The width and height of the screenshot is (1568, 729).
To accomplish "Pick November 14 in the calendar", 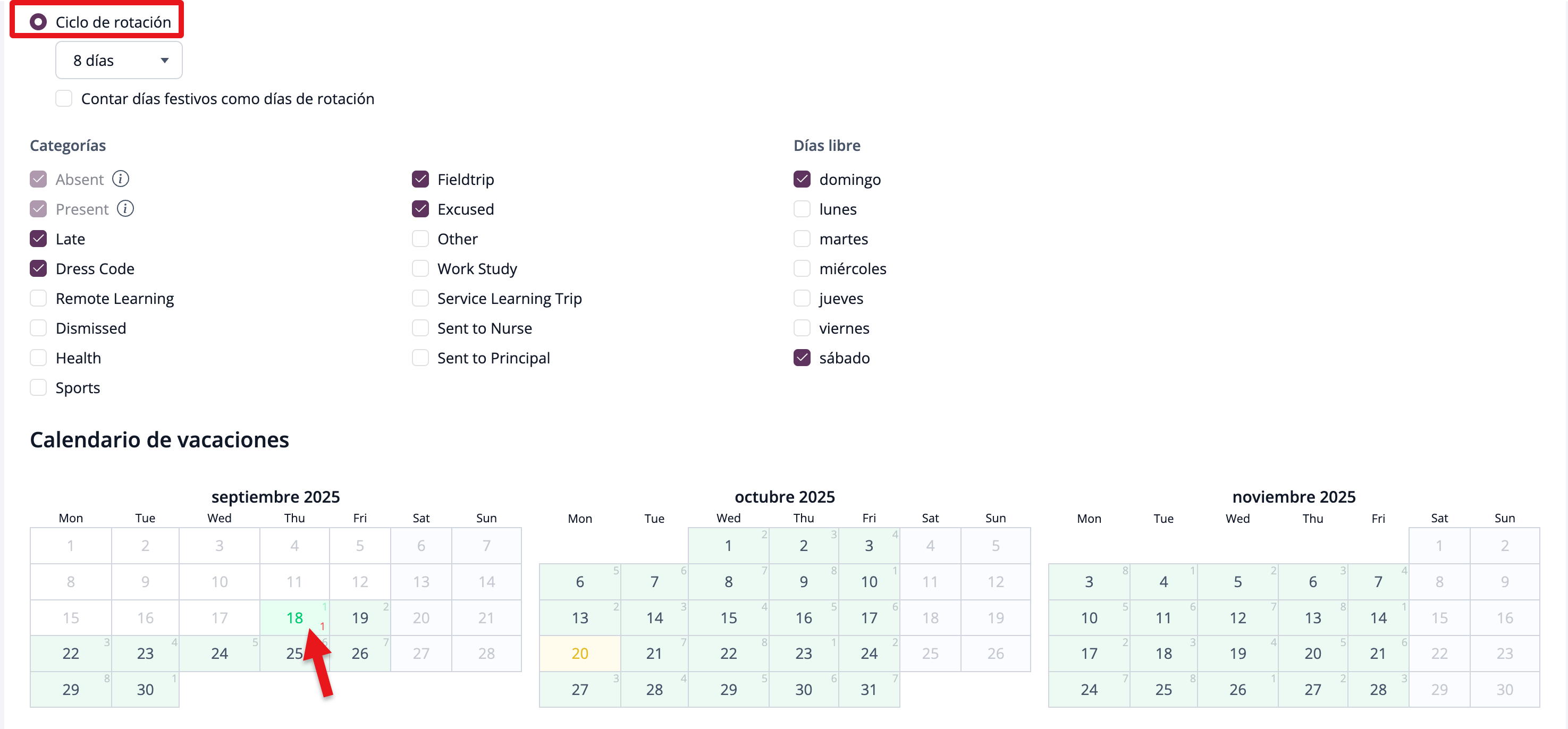I will pos(1378,617).
